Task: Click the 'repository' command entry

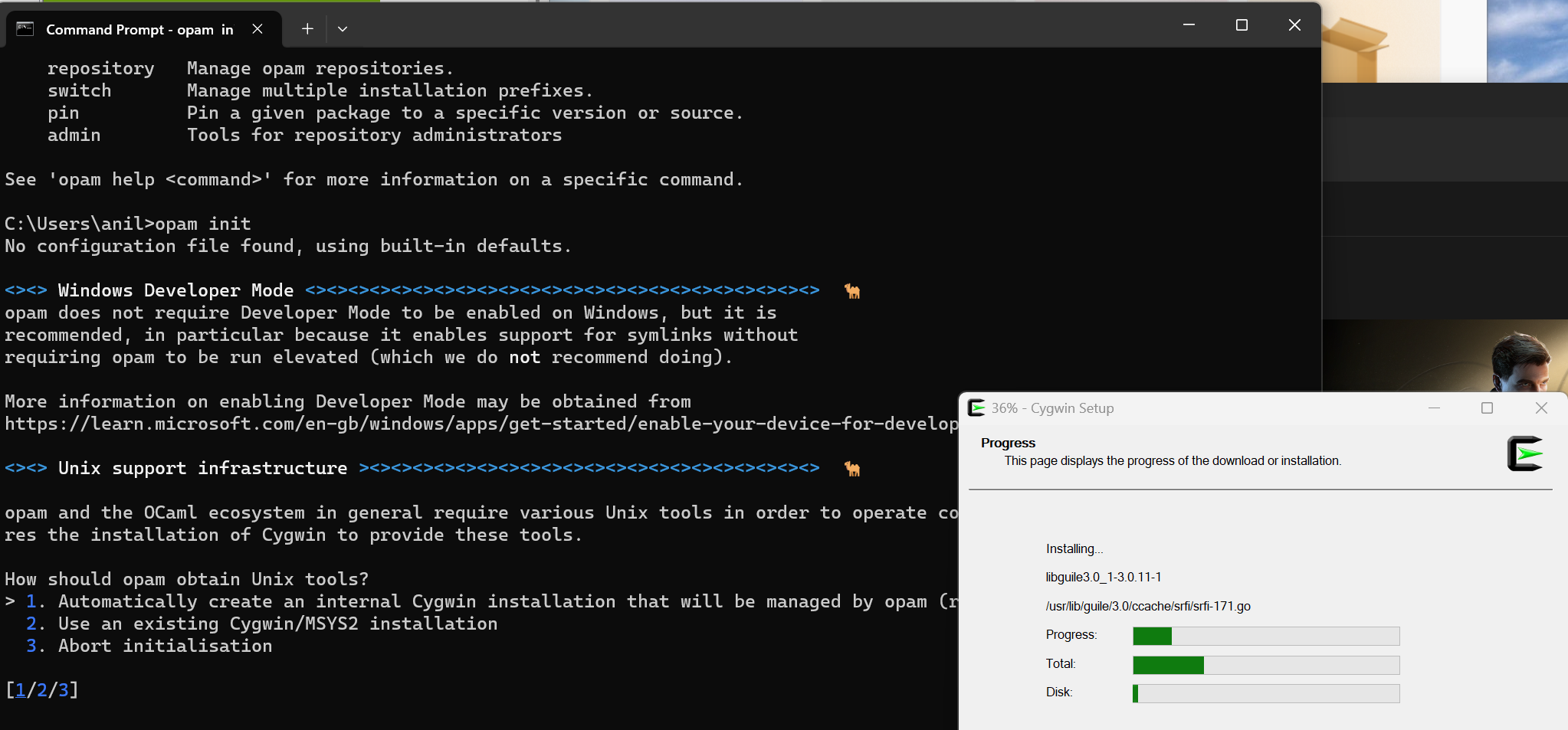Action: point(101,68)
